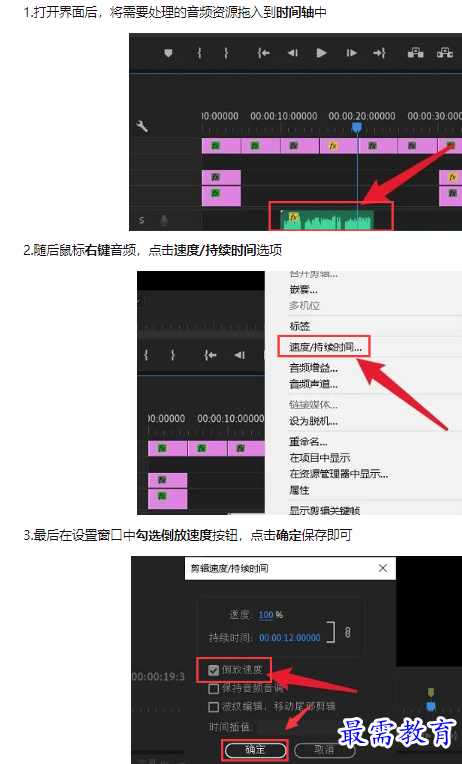This screenshot has height=764, width=462.
Task: Click Go to In point icon in top screenshot
Action: pos(264,53)
